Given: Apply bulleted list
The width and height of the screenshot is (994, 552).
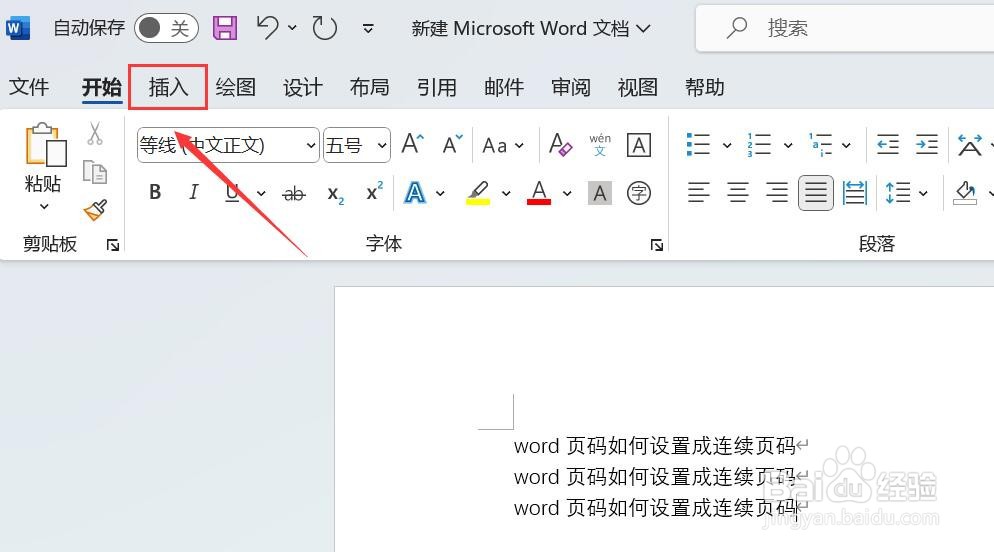Looking at the screenshot, I should pyautogui.click(x=698, y=144).
